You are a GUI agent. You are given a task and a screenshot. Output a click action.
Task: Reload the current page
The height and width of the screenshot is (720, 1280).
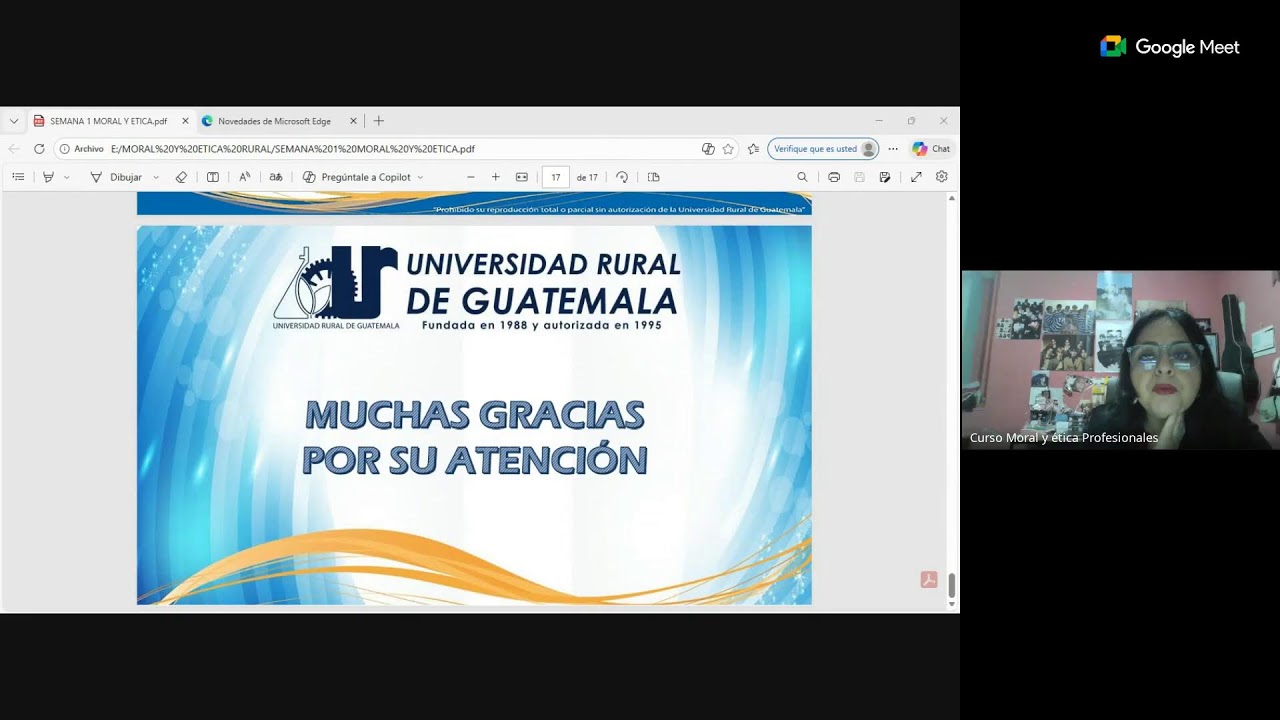(39, 149)
